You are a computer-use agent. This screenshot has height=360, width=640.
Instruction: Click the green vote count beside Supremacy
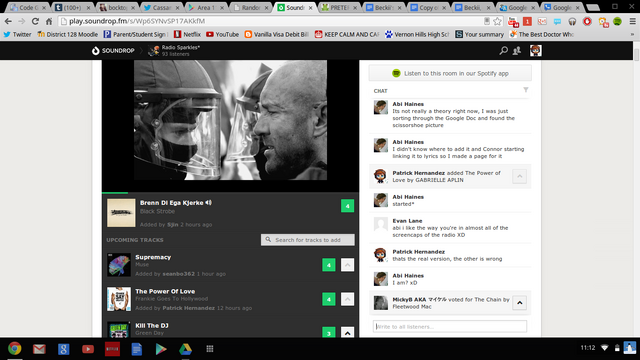click(x=329, y=265)
